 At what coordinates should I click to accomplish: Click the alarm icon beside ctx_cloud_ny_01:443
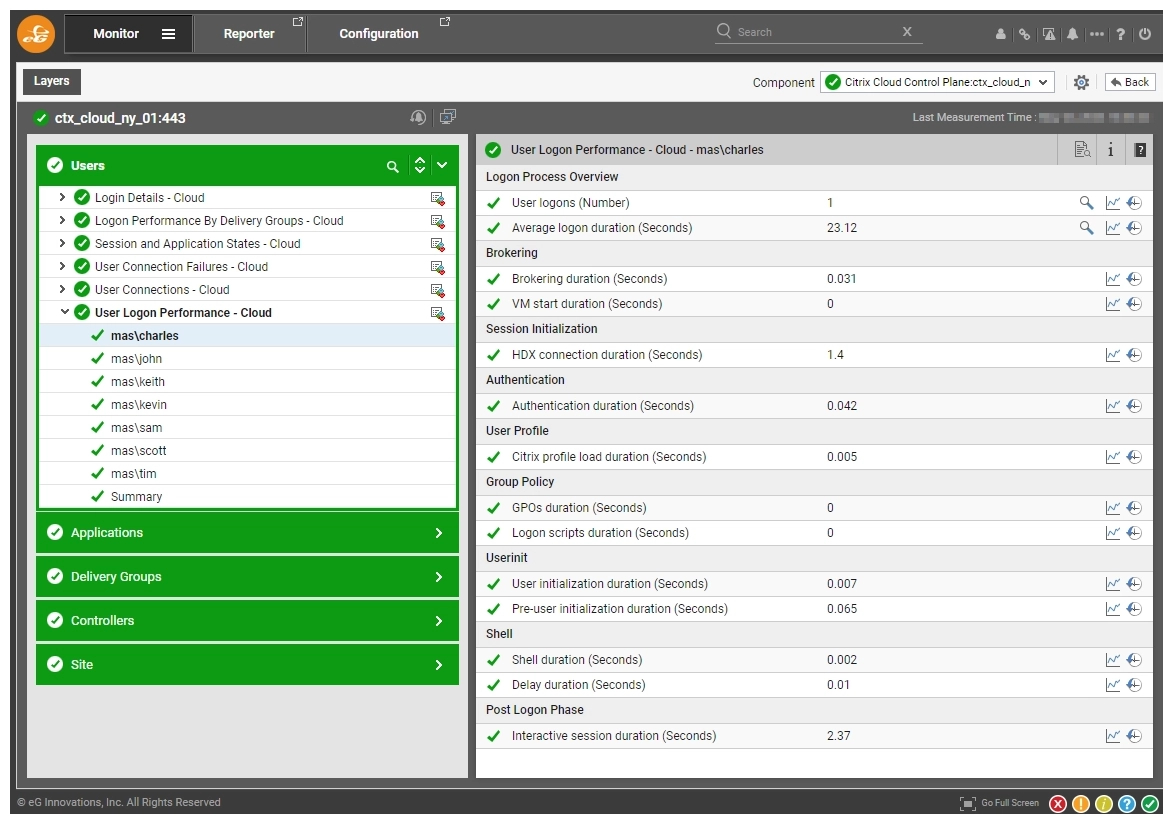click(418, 117)
